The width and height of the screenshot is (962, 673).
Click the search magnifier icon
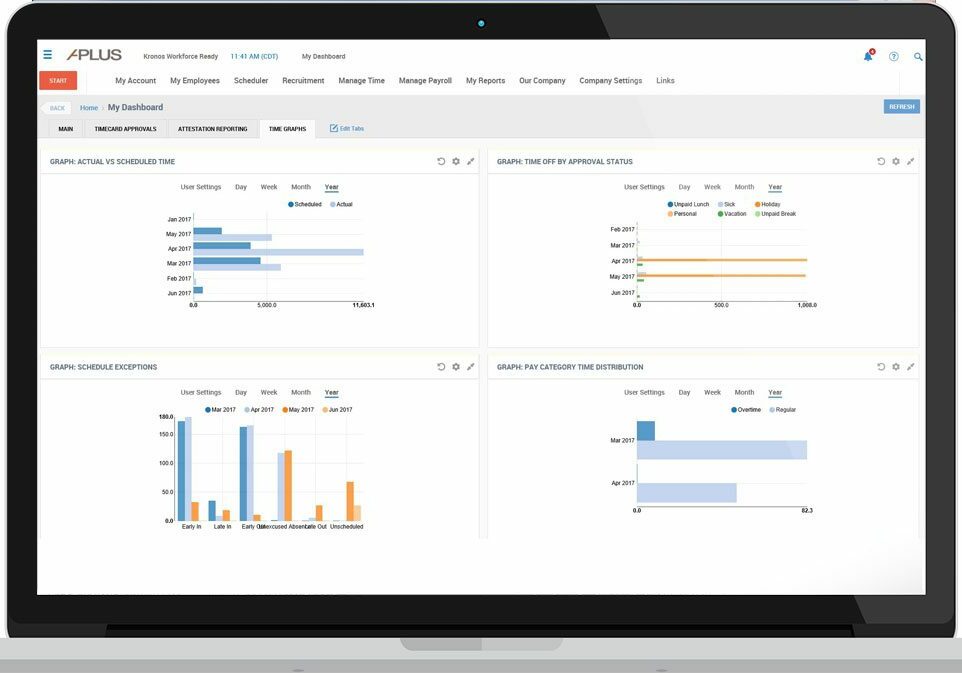(x=918, y=56)
